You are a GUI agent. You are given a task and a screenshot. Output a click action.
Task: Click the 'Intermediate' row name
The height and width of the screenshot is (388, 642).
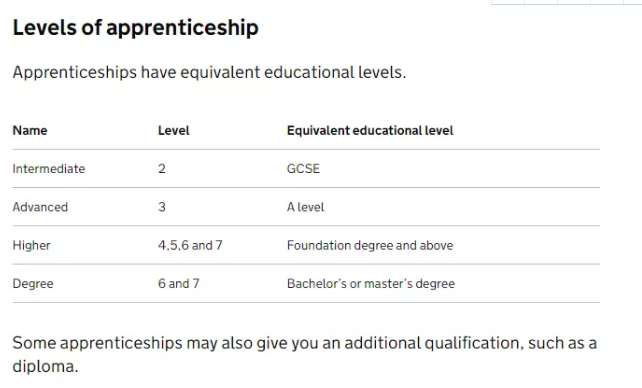click(49, 169)
